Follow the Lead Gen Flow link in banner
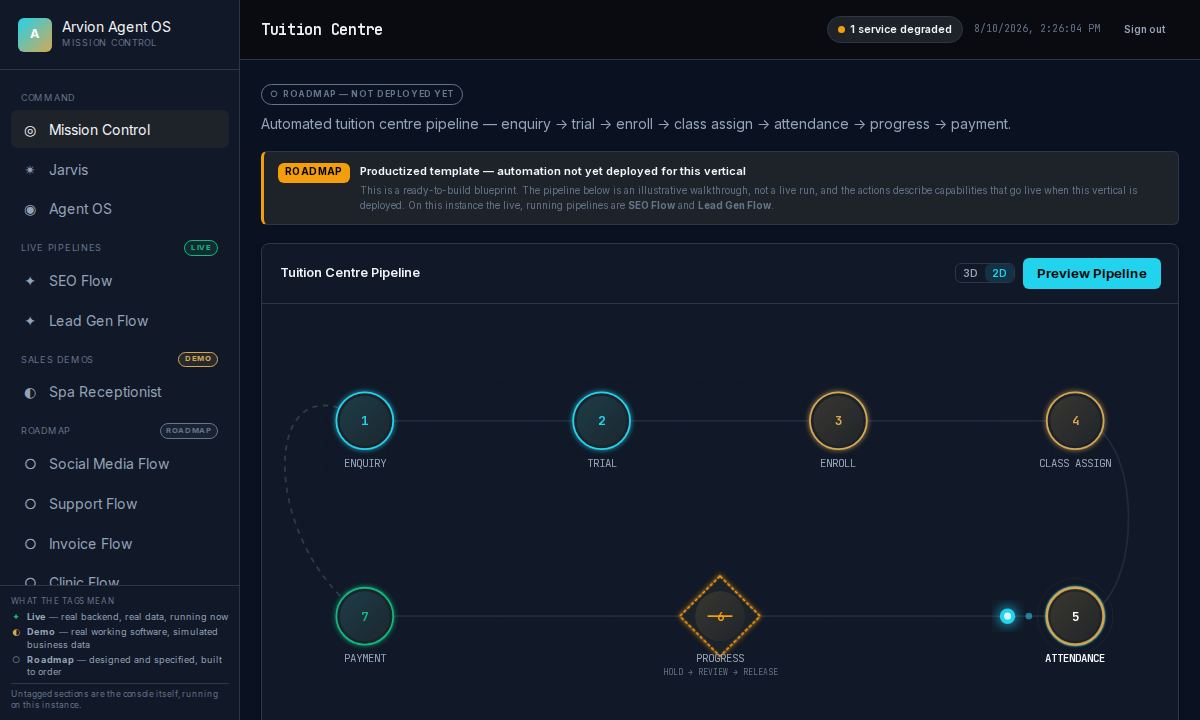Screen dimensions: 1200x720 click(734, 205)
